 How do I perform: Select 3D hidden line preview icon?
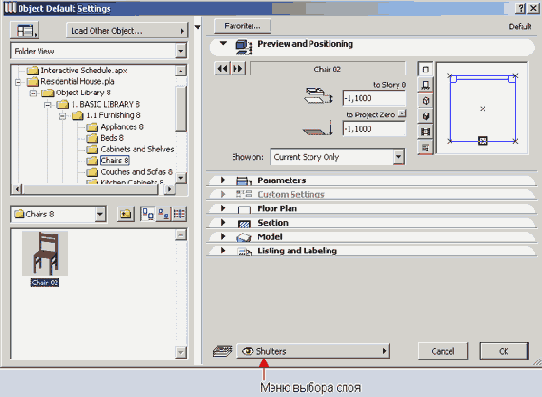pyautogui.click(x=426, y=101)
